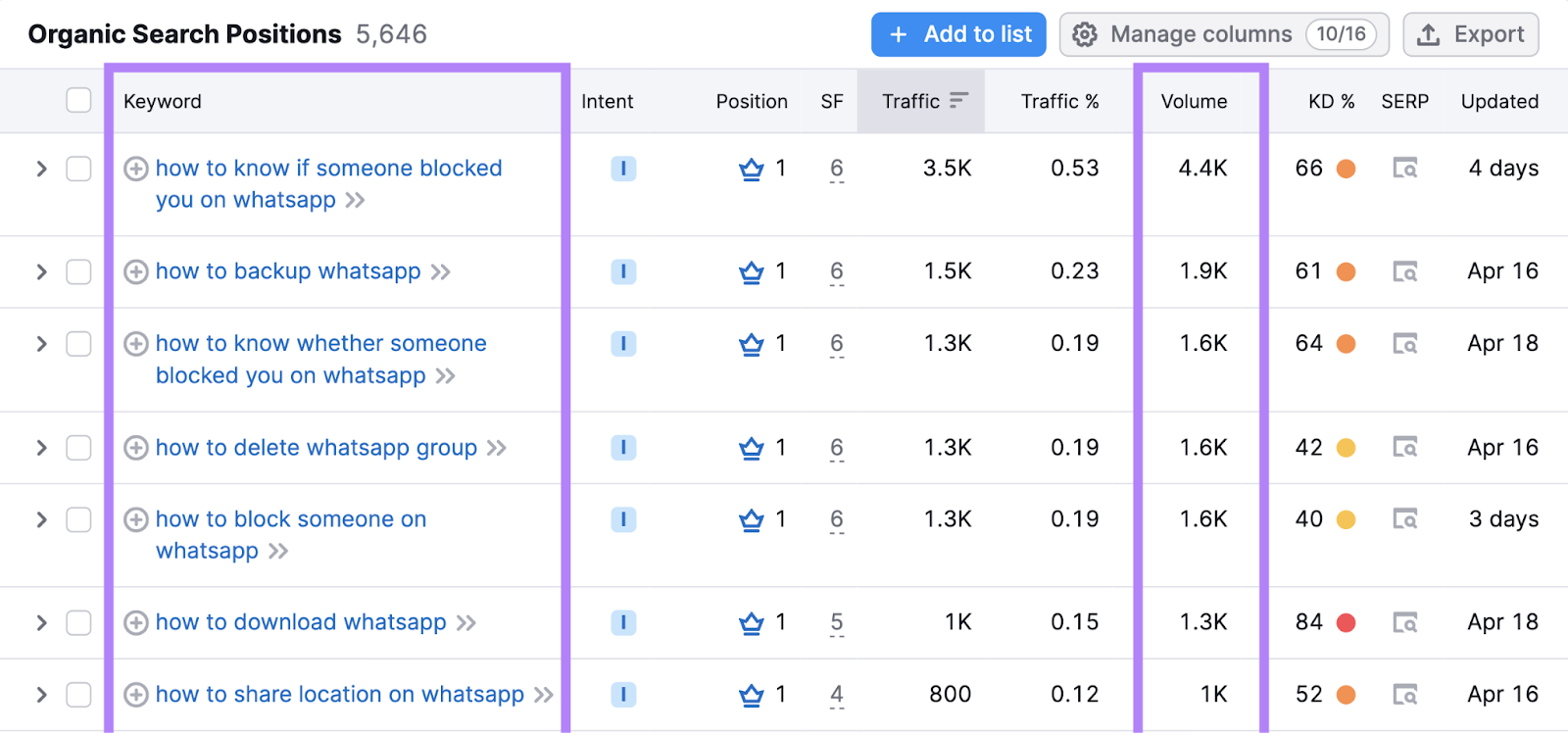The image size is (1568, 733).
Task: Open SERP snapshot for first keyword row
Action: tap(1405, 169)
